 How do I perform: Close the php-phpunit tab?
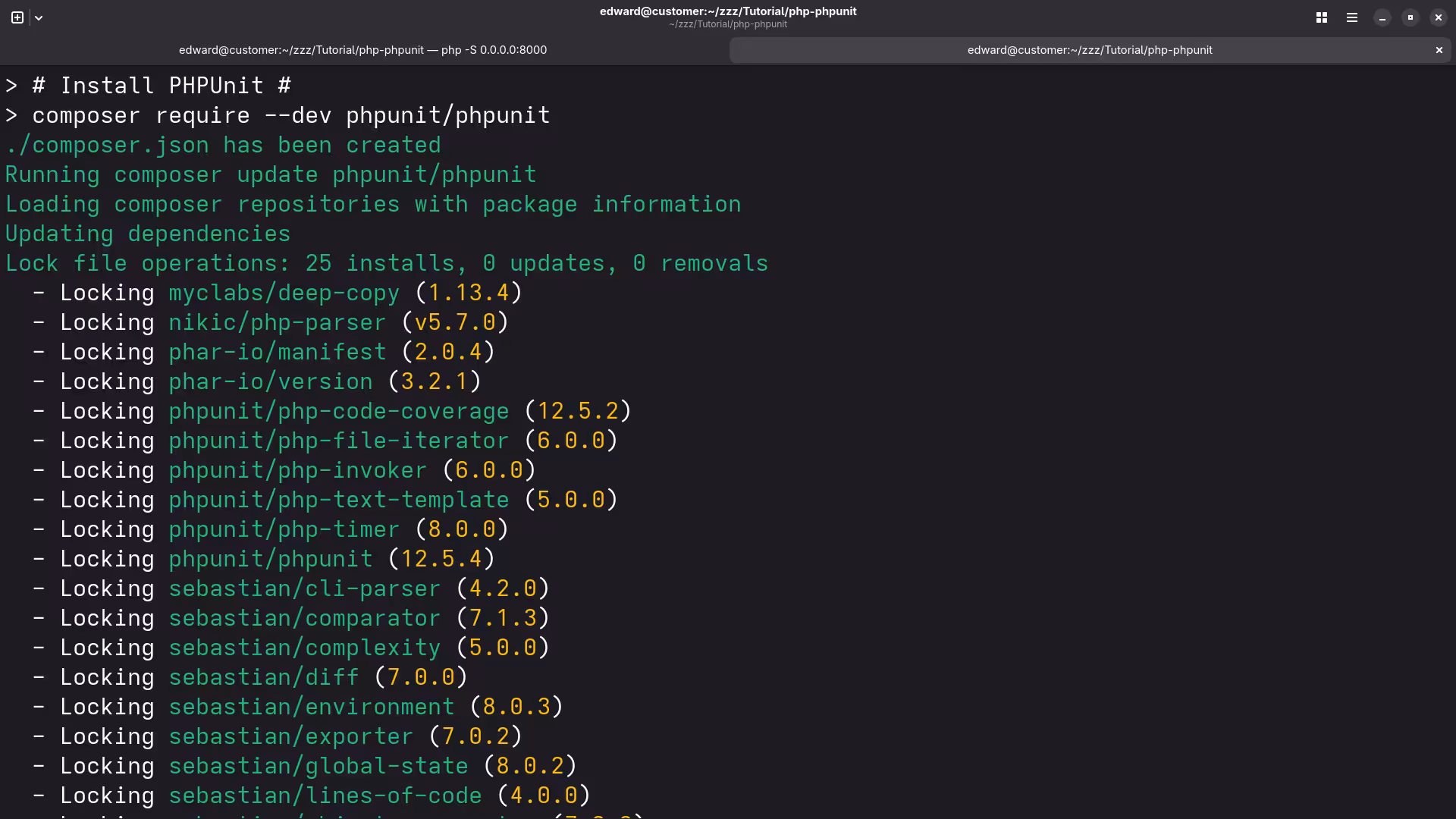tap(1438, 50)
